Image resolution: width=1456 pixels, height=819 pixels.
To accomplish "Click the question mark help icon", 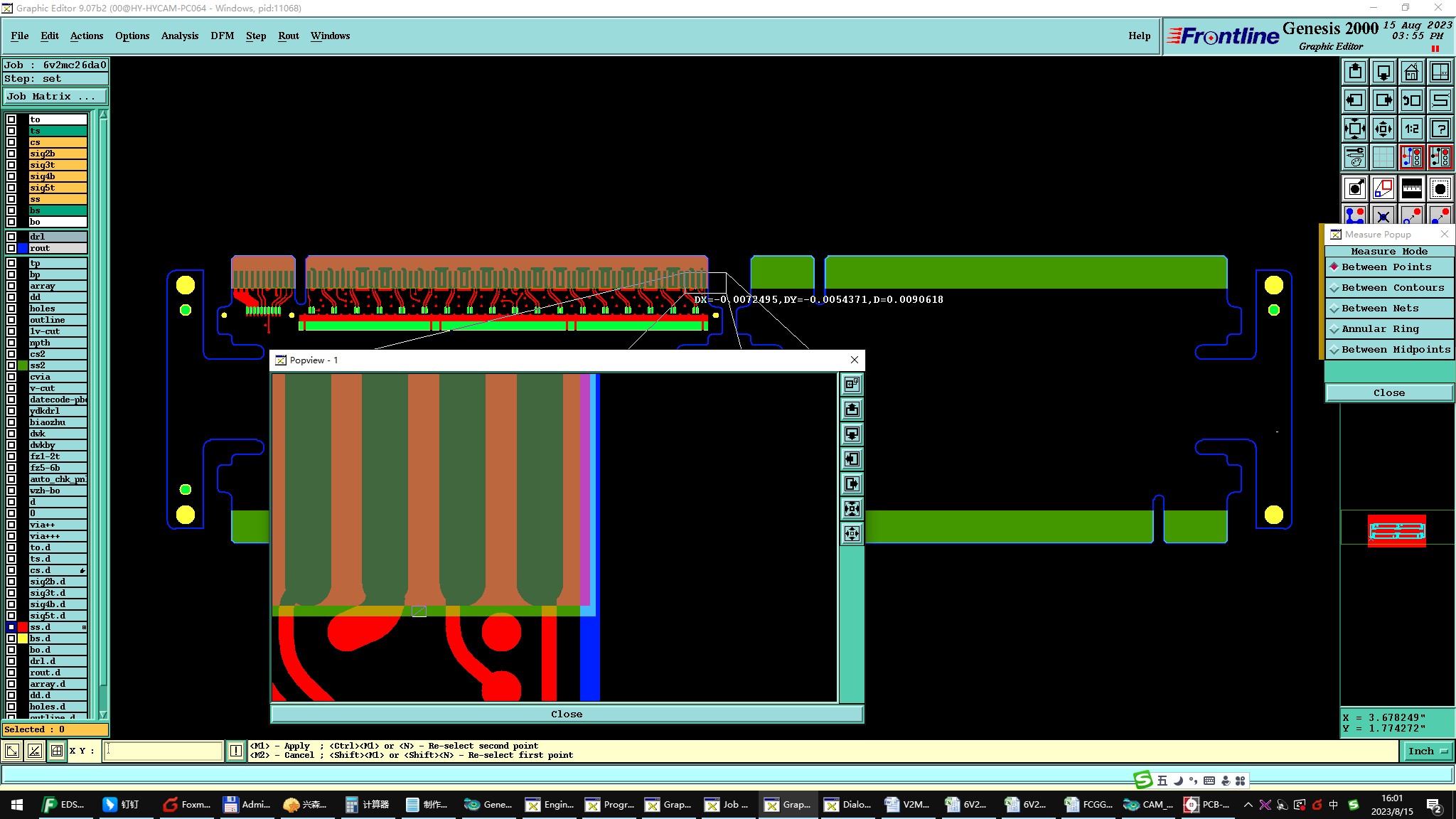I will (x=1440, y=129).
